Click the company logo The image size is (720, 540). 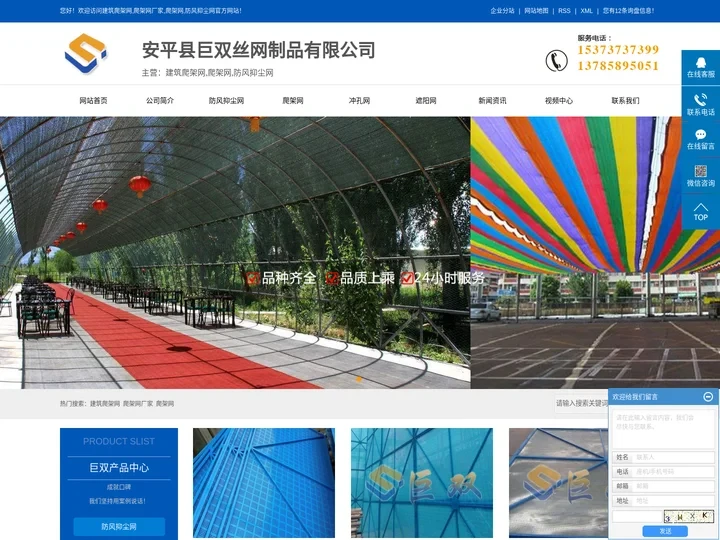point(86,53)
